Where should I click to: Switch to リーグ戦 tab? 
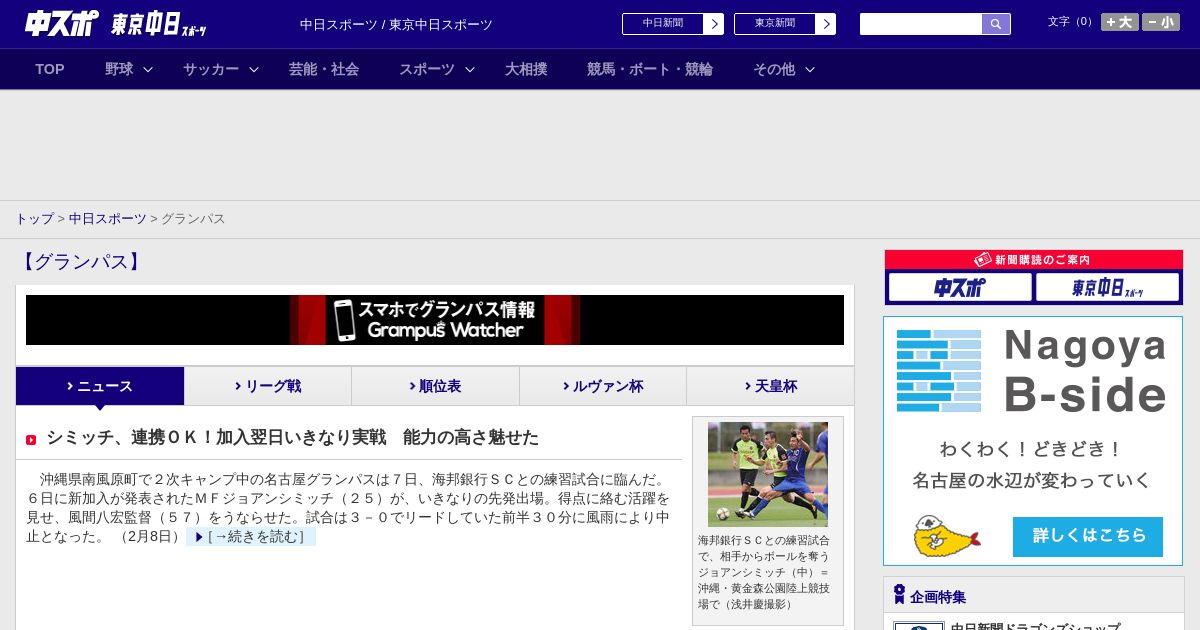[x=268, y=386]
